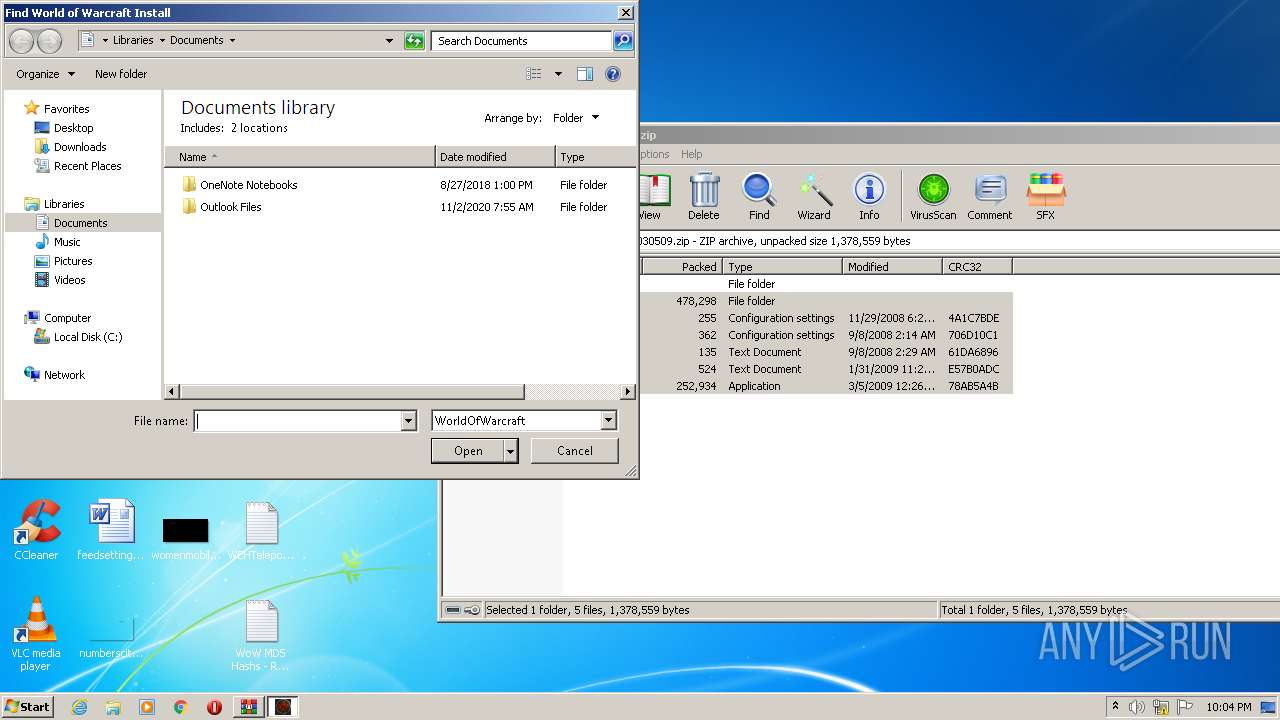Open Internet Explorer from the taskbar
1280x720 pixels.
[79, 707]
